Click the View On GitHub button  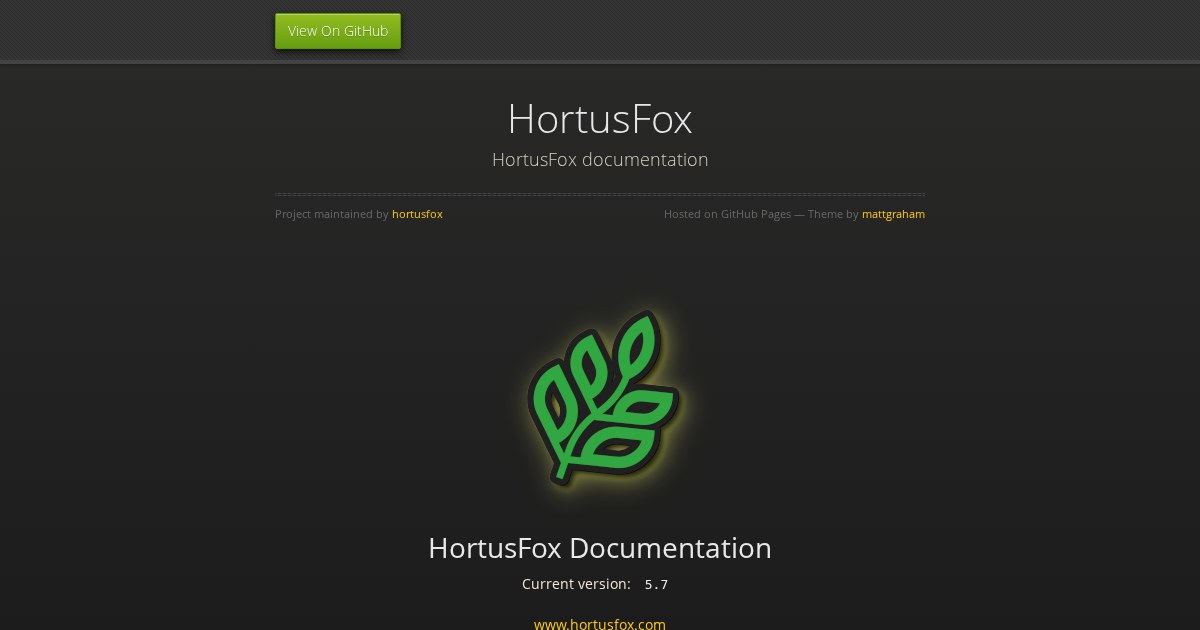coord(338,31)
